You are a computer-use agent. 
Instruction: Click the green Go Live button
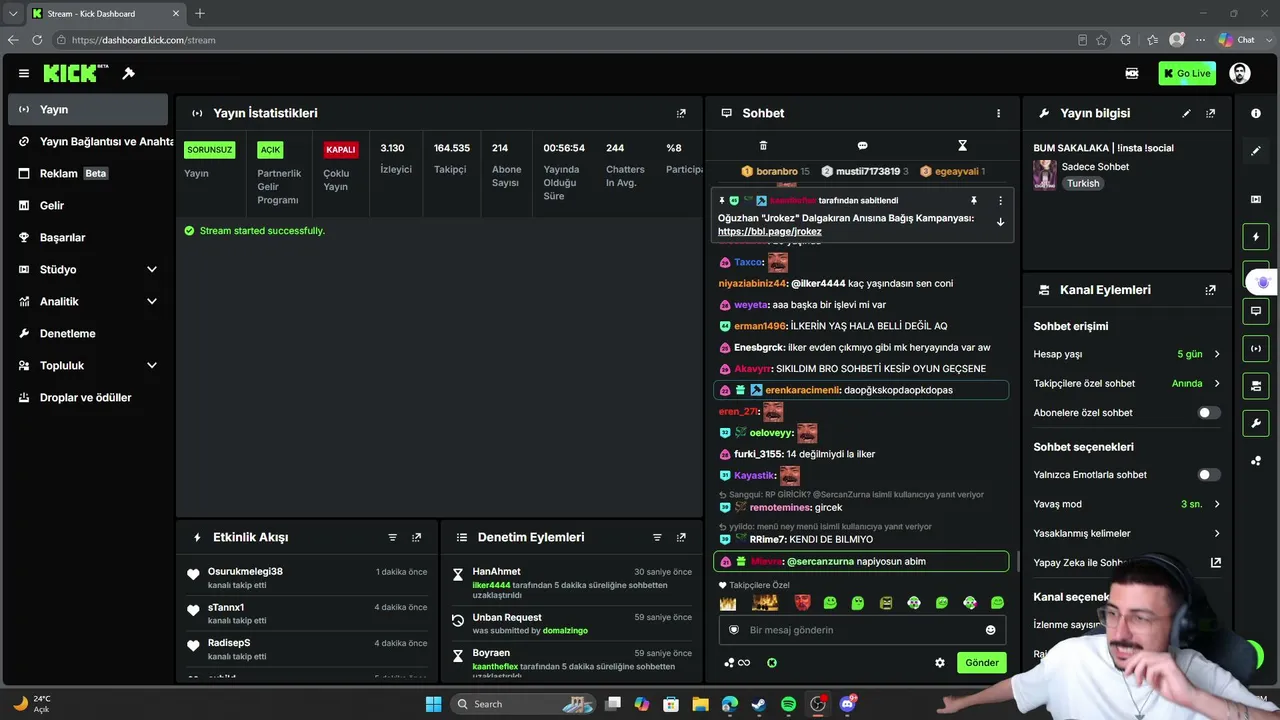click(x=1187, y=73)
